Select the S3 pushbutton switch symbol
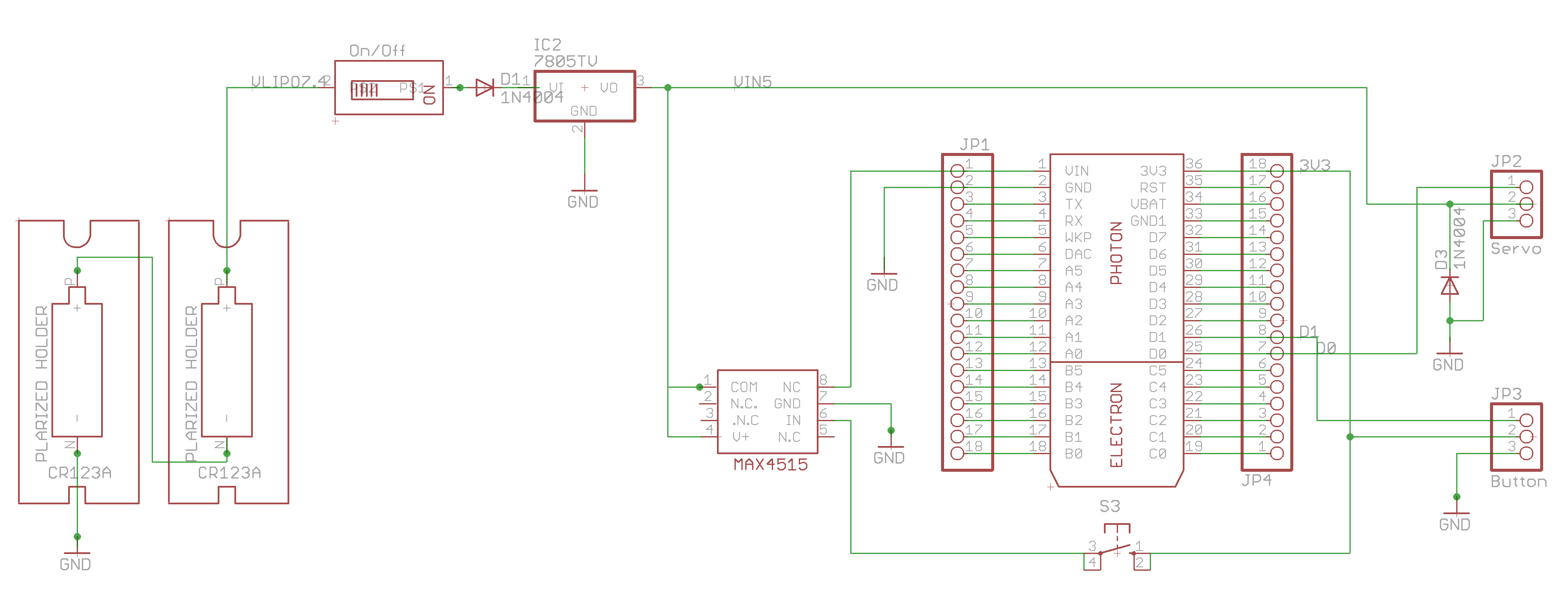Image resolution: width=1568 pixels, height=602 pixels. (1117, 547)
